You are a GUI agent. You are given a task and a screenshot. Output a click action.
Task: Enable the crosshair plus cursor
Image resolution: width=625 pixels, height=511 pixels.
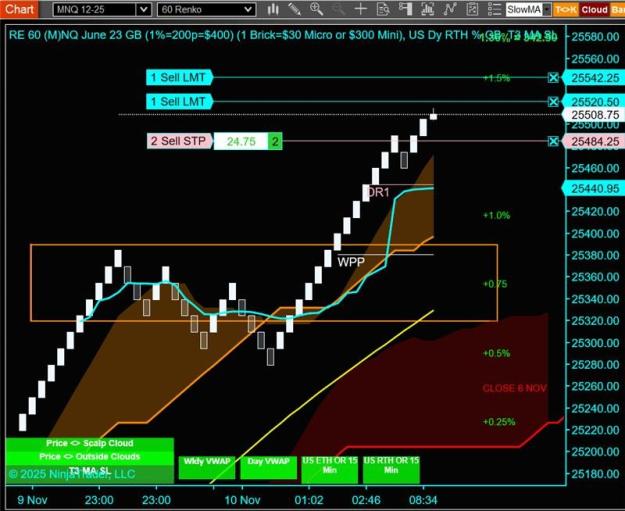(360, 9)
